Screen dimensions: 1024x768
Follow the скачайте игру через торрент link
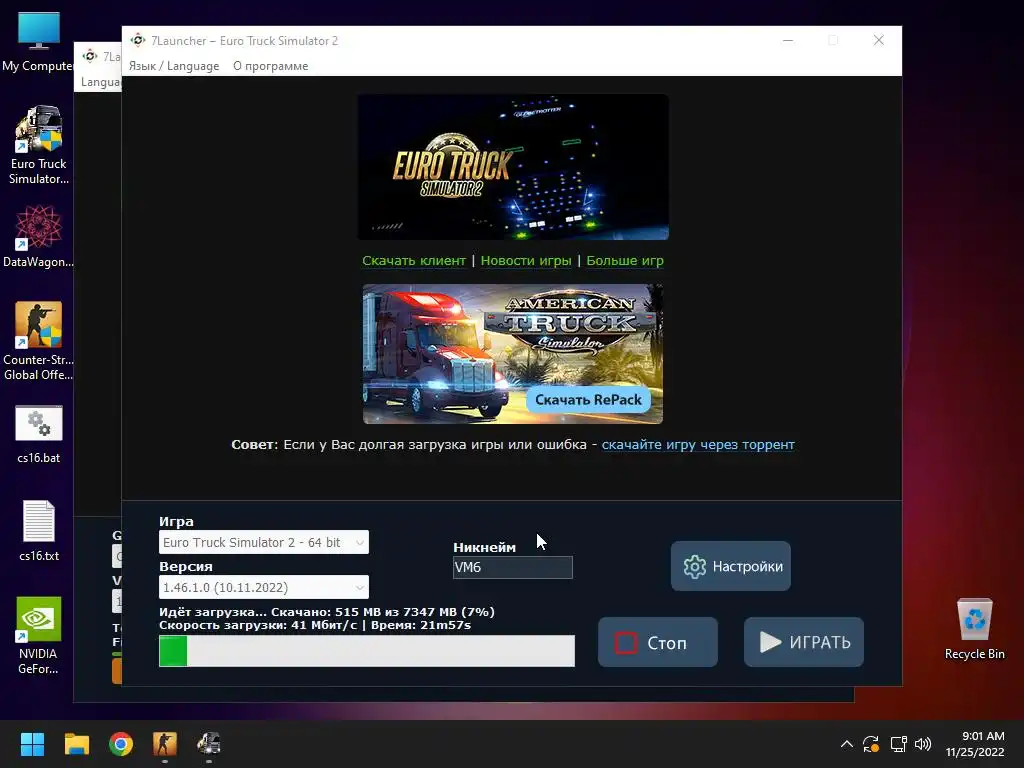click(x=698, y=445)
